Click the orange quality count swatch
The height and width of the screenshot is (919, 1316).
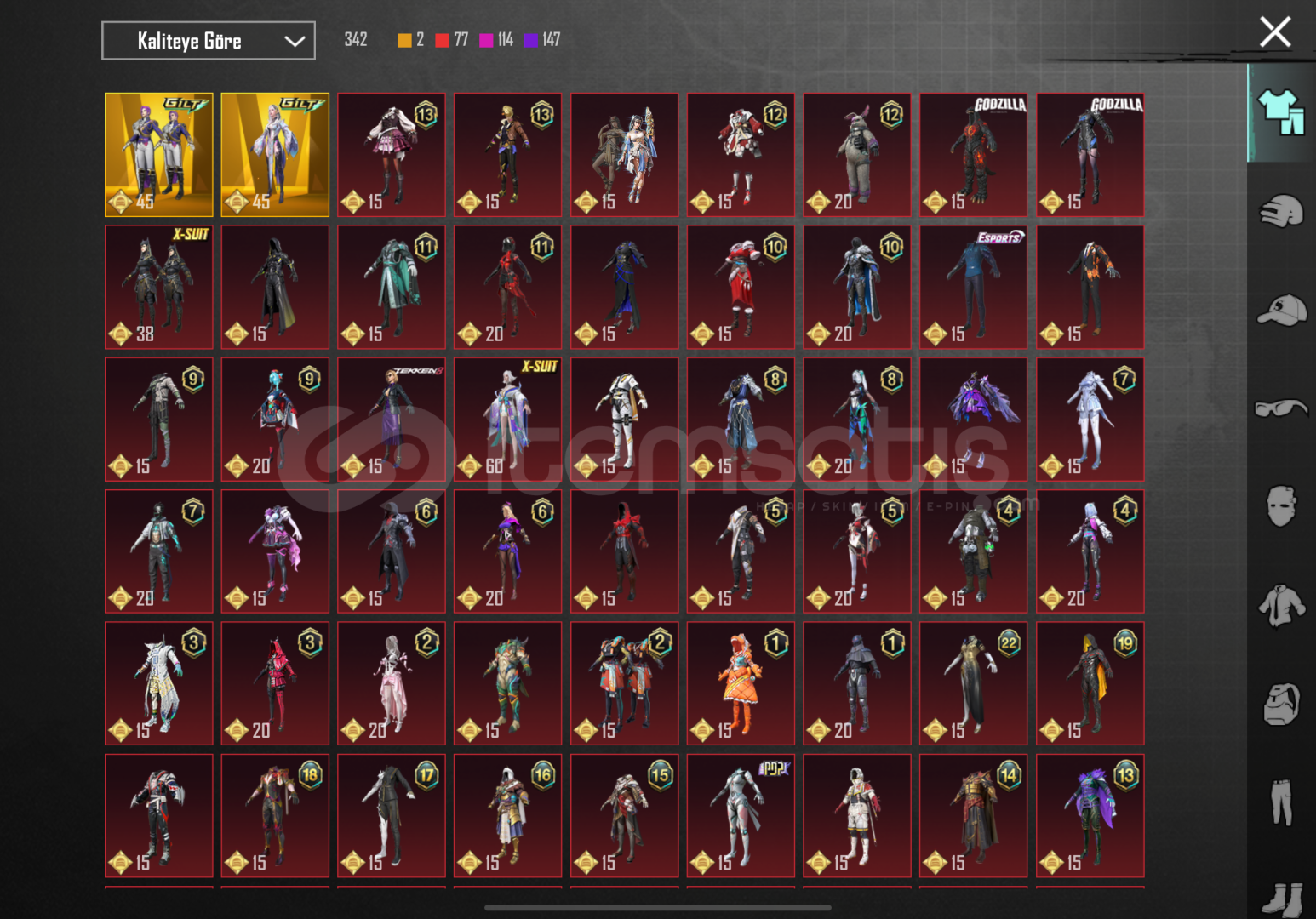pos(404,40)
